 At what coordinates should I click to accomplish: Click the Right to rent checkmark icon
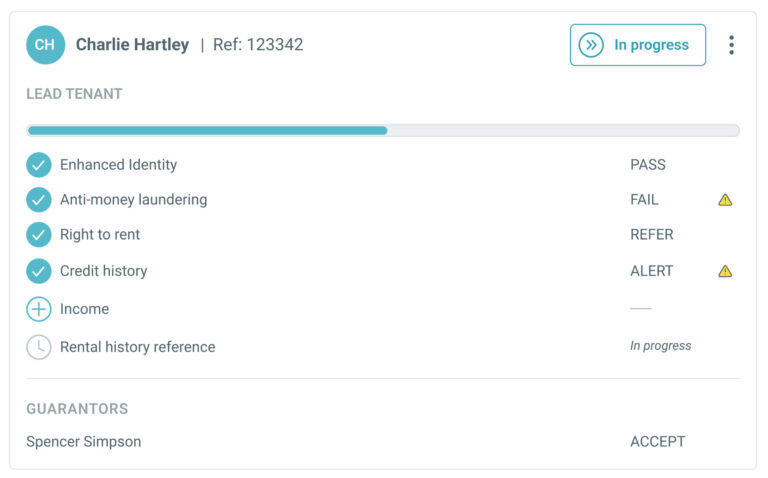click(39, 235)
